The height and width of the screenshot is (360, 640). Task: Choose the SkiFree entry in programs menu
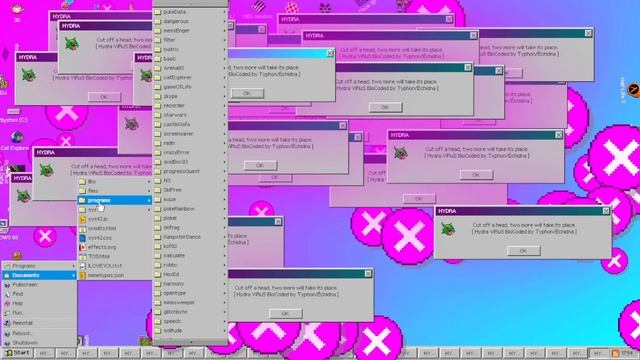190,190
